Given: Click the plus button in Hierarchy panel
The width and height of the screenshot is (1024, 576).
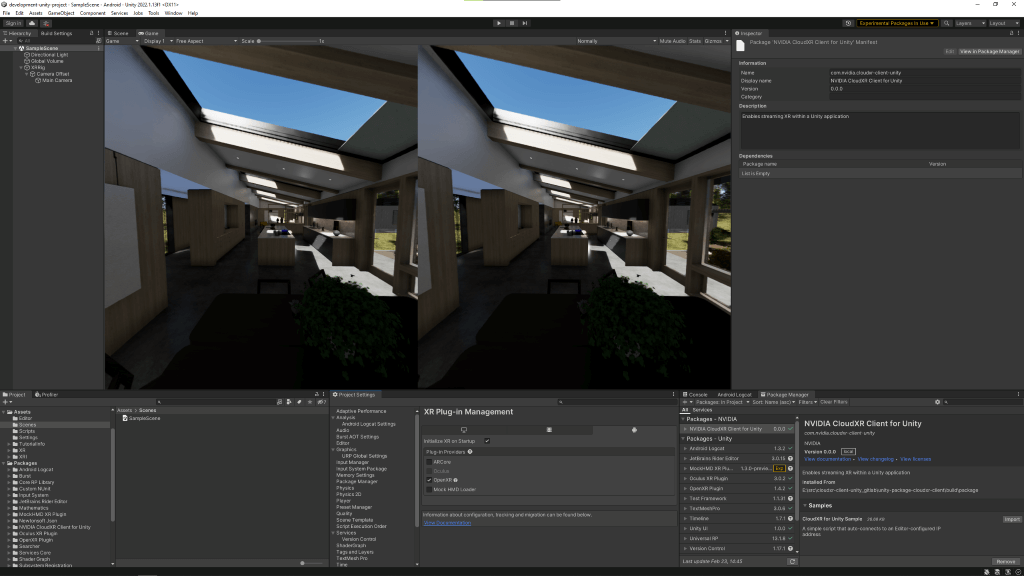Looking at the screenshot, I should pos(7,41).
